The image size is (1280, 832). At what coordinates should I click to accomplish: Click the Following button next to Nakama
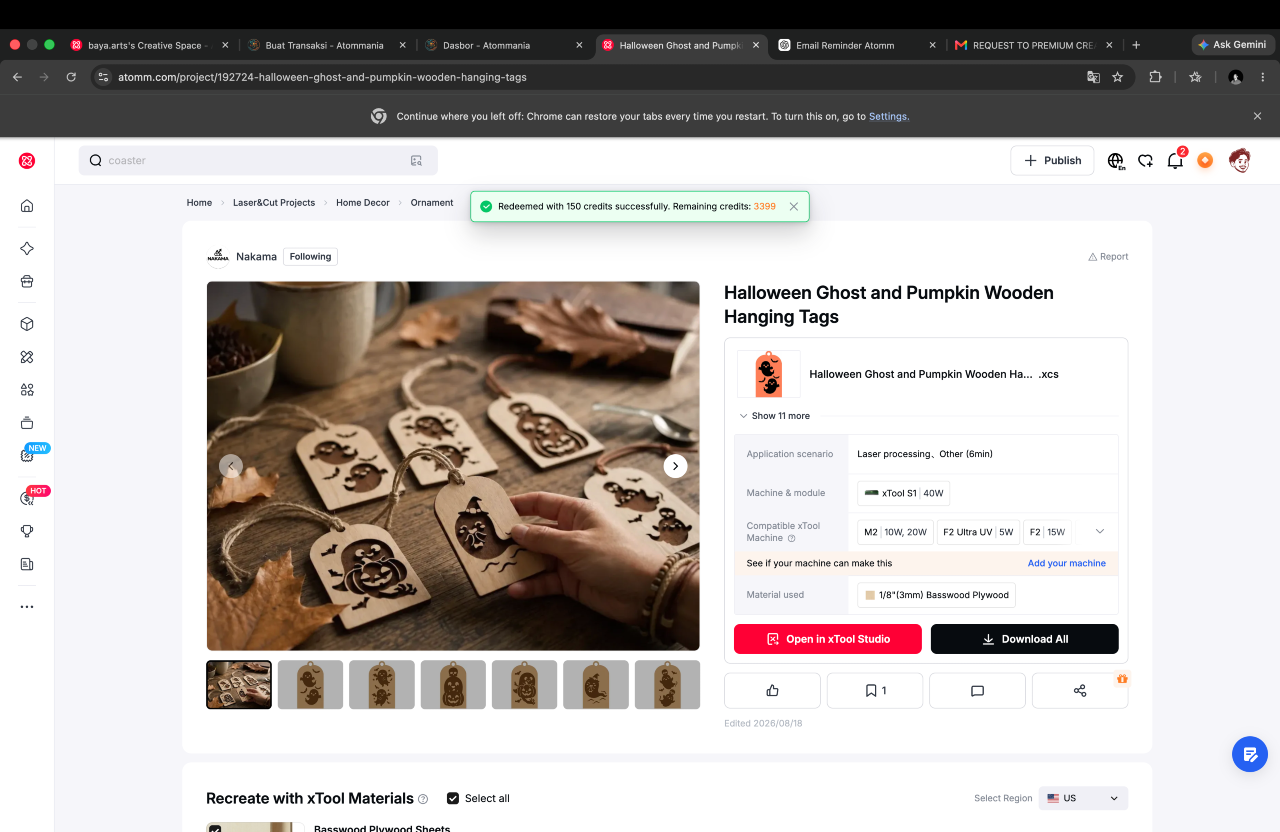click(310, 257)
